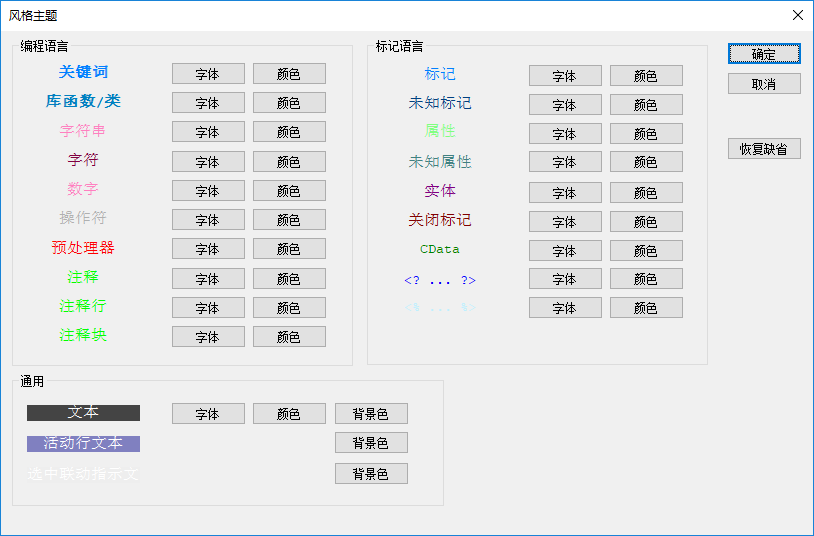Pick 字体 for <% ... %> row
The height and width of the screenshot is (536, 814).
click(565, 308)
